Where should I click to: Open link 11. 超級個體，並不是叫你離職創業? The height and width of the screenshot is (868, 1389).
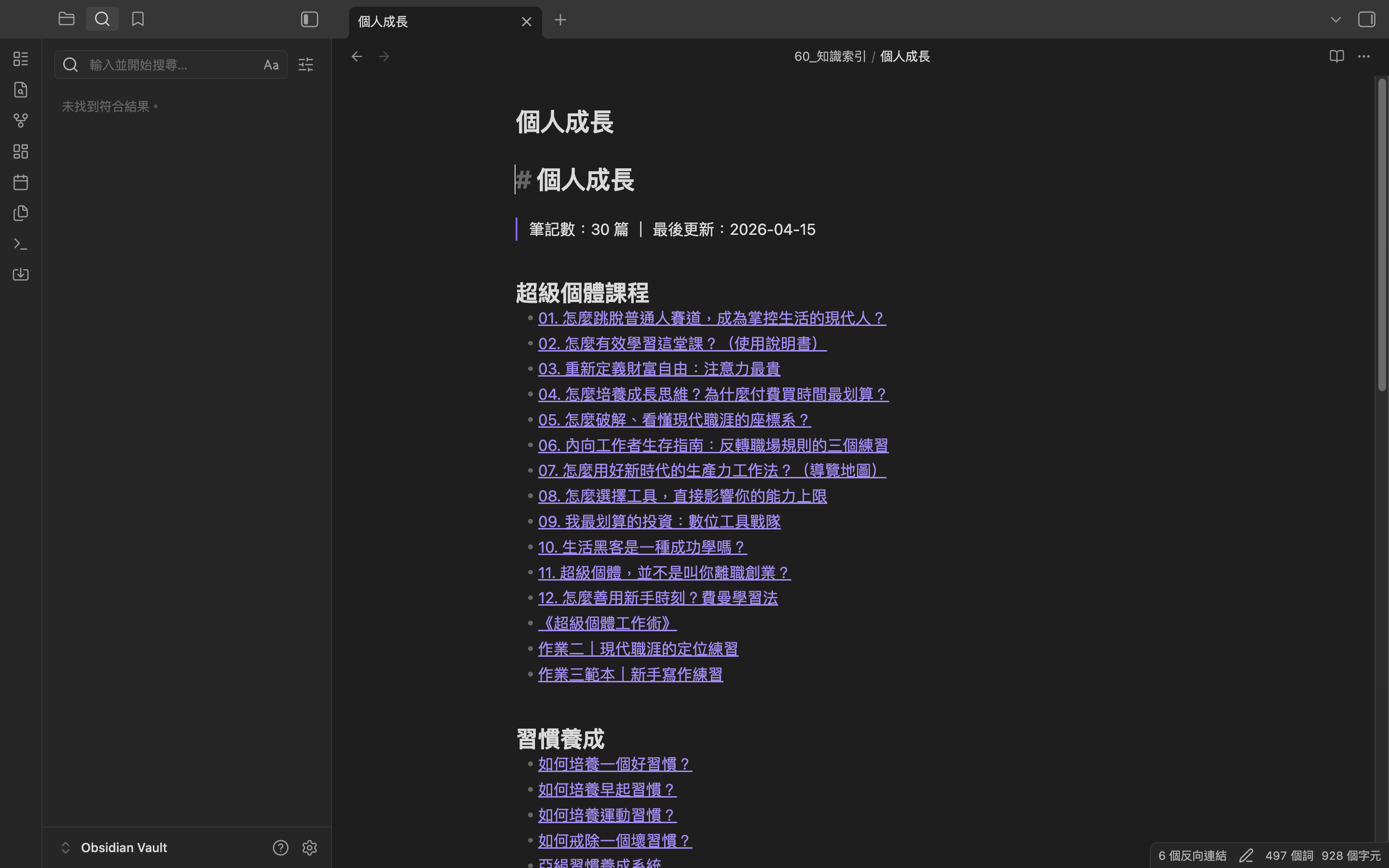664,572
